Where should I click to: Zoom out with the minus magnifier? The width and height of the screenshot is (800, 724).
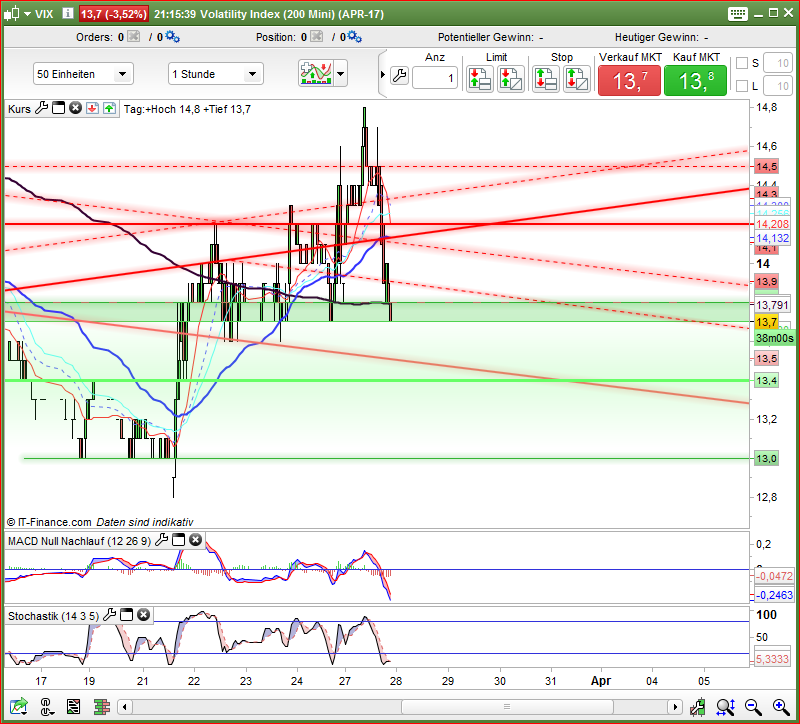click(x=753, y=707)
